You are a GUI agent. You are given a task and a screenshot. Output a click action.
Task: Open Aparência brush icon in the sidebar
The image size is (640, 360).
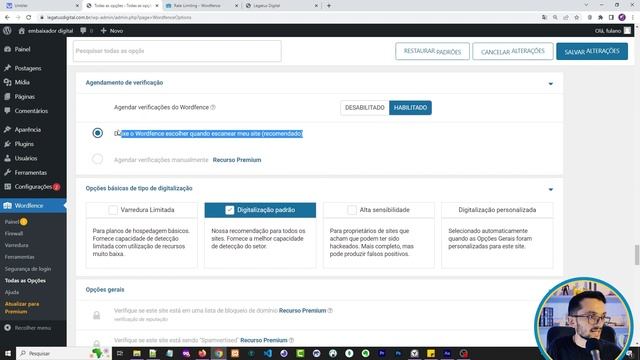pyautogui.click(x=7, y=129)
